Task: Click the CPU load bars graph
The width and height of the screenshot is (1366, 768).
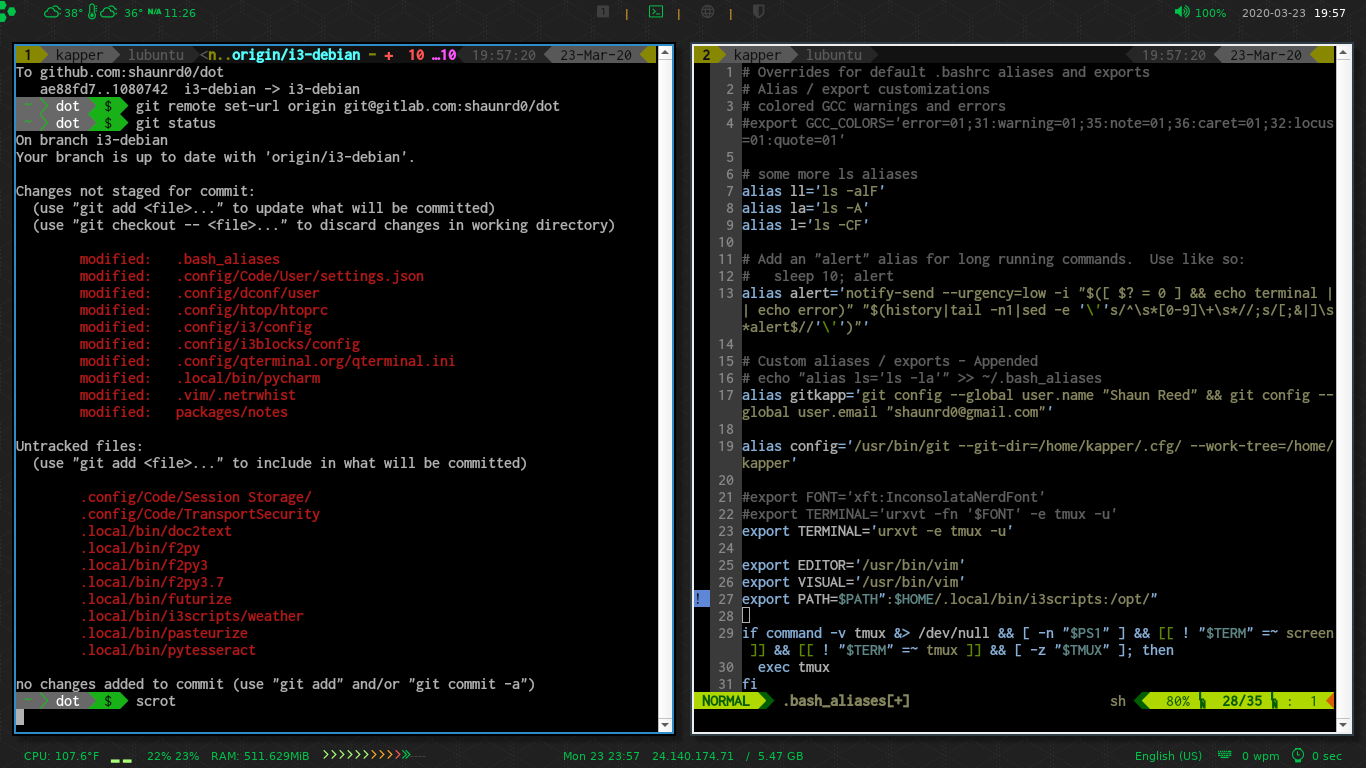Action: click(121, 760)
